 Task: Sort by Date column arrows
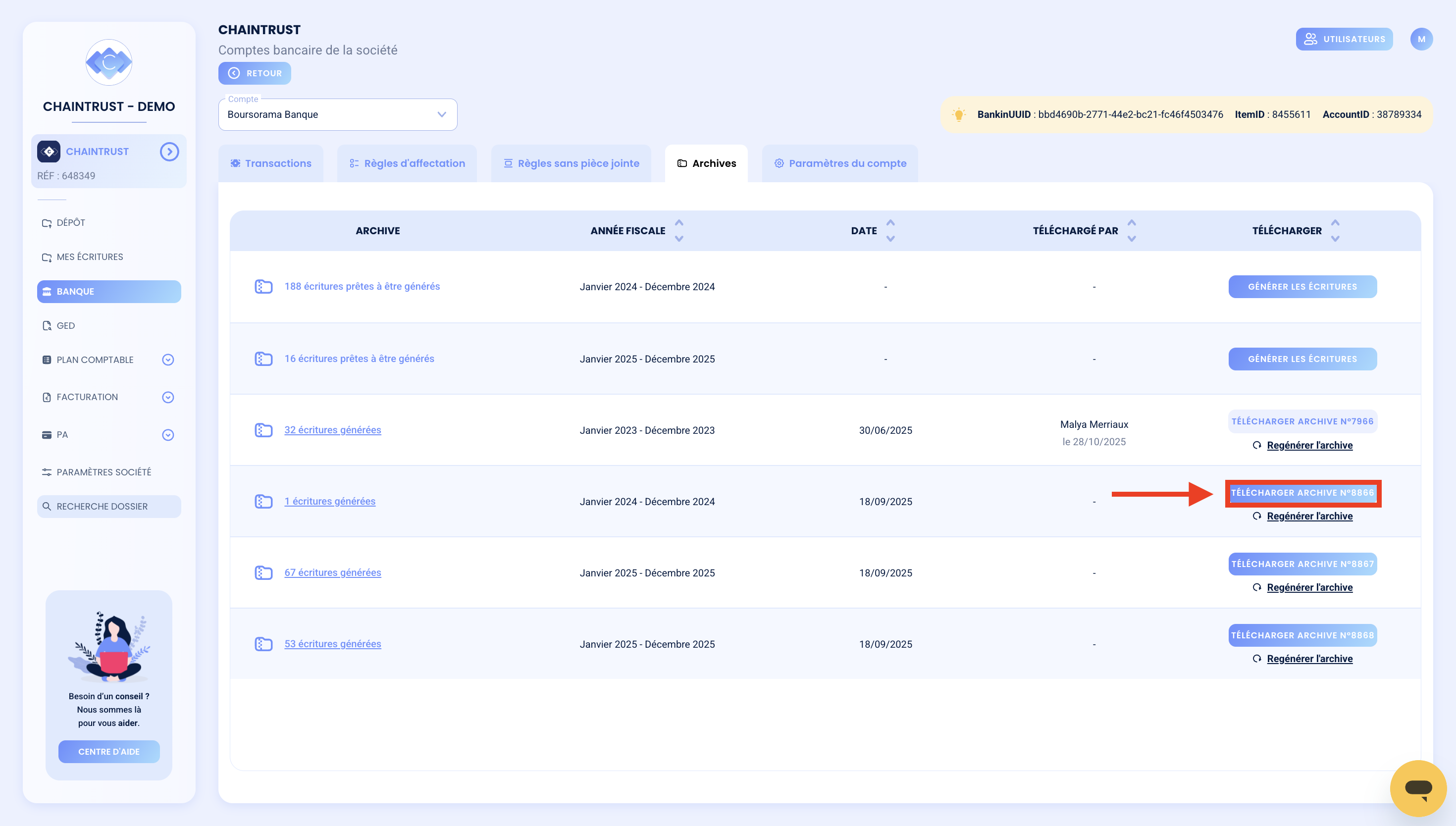point(890,231)
